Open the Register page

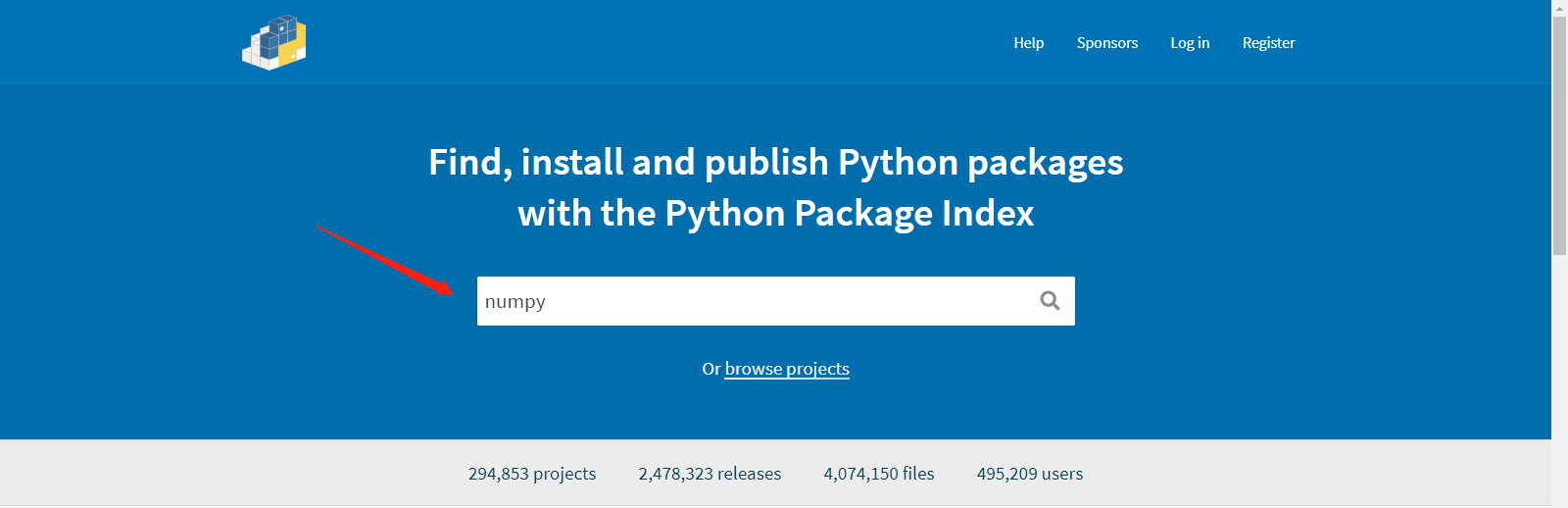pyautogui.click(x=1268, y=43)
